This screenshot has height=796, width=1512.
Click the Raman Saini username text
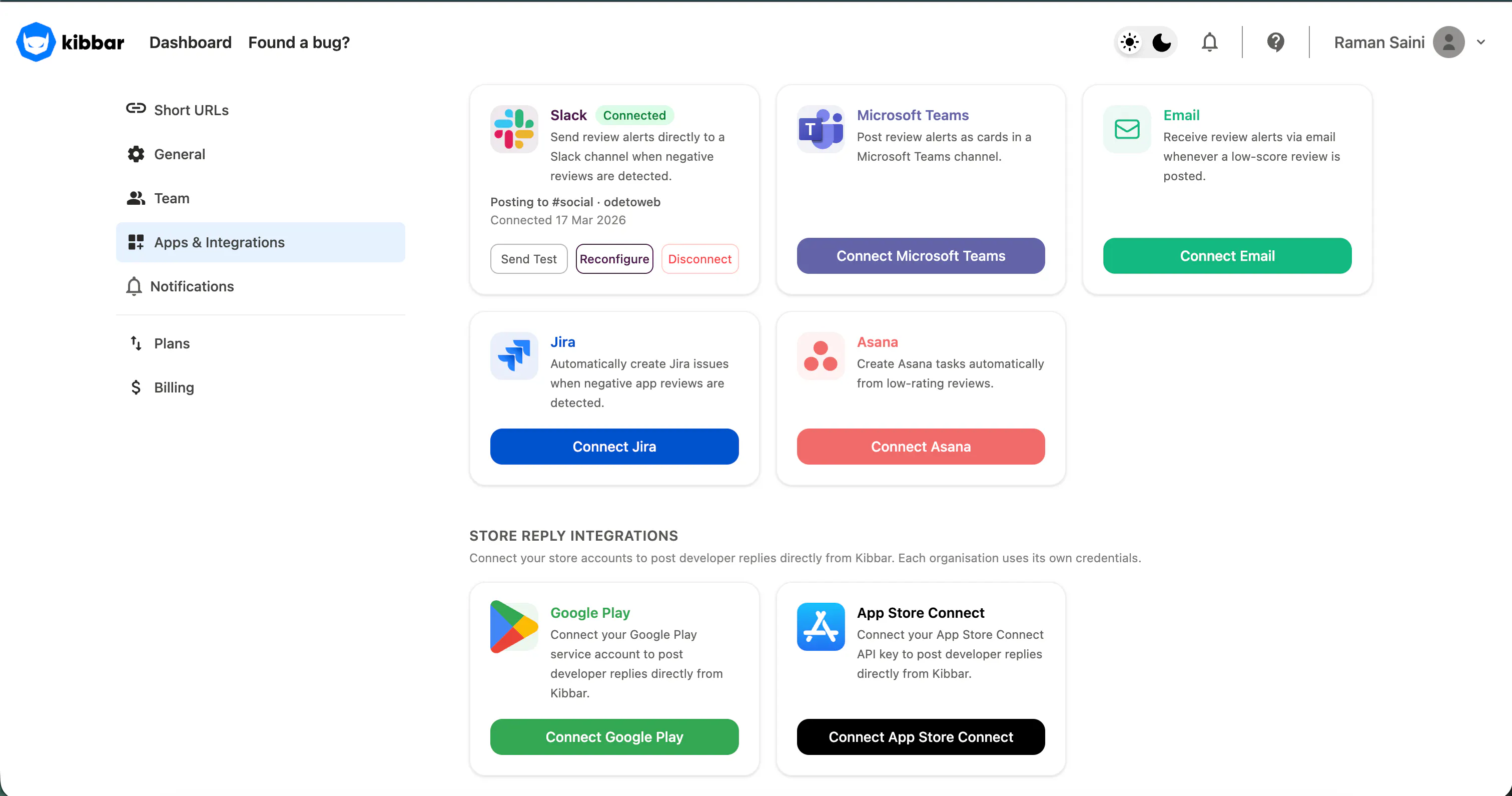coord(1379,42)
